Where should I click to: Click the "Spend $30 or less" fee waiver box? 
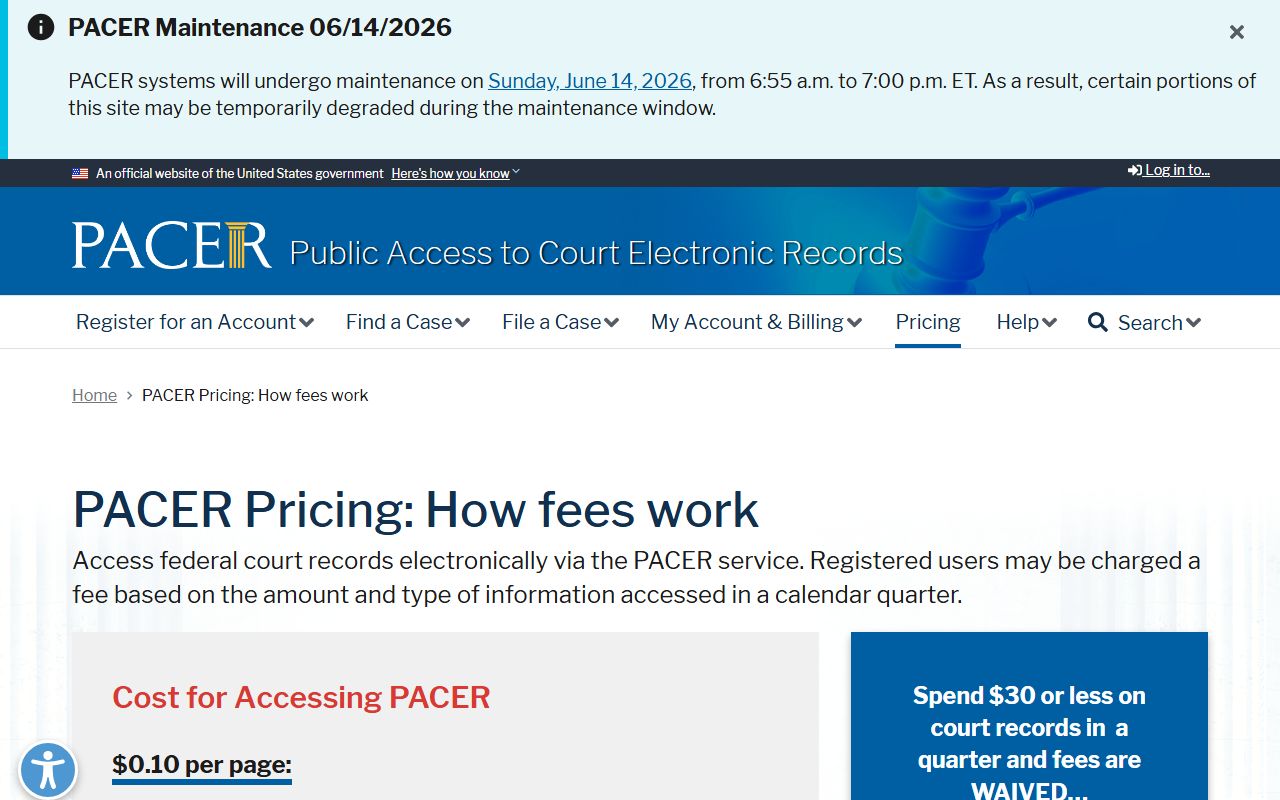(1029, 716)
